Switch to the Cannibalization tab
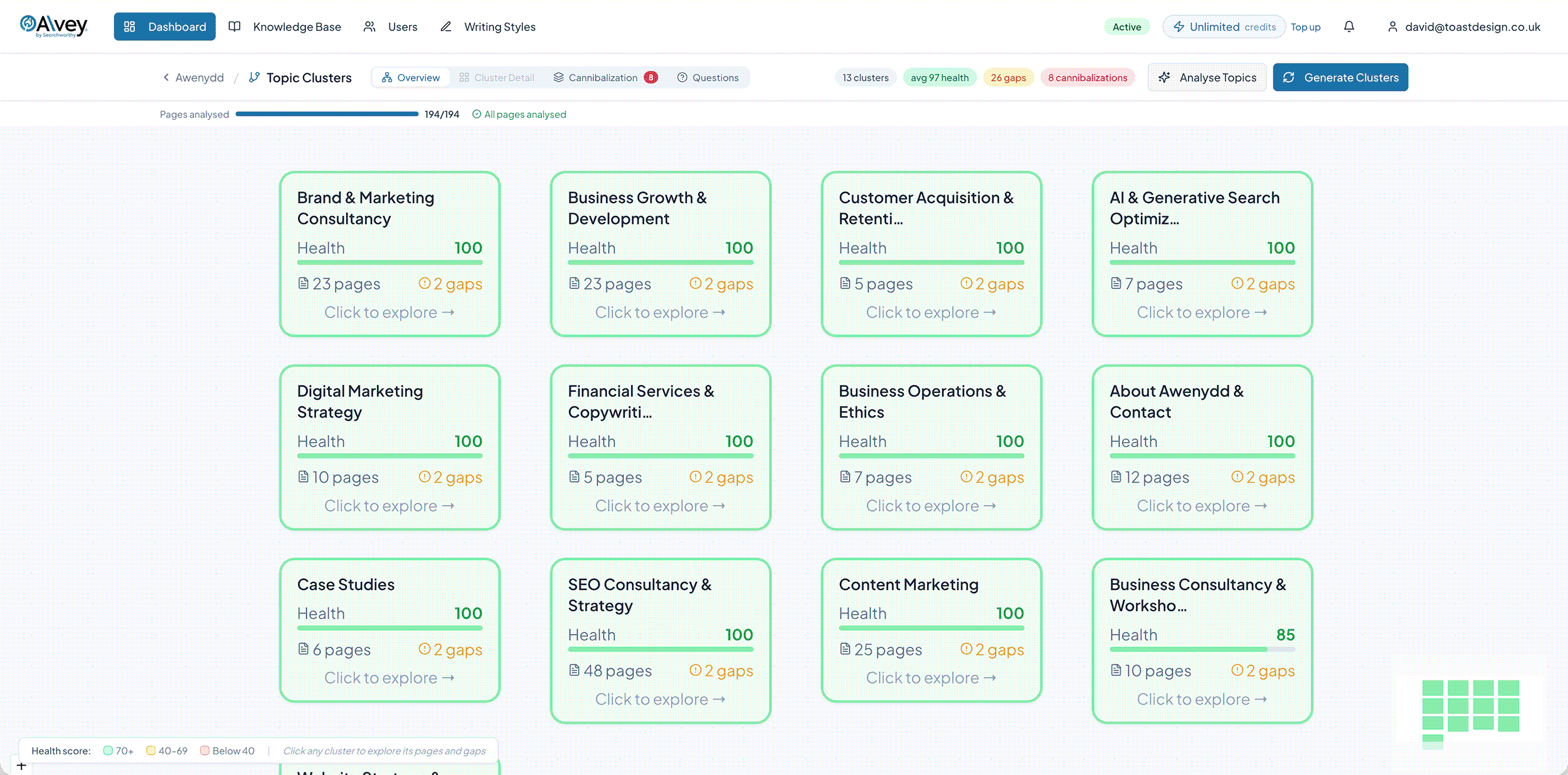This screenshot has height=775, width=1568. [605, 77]
